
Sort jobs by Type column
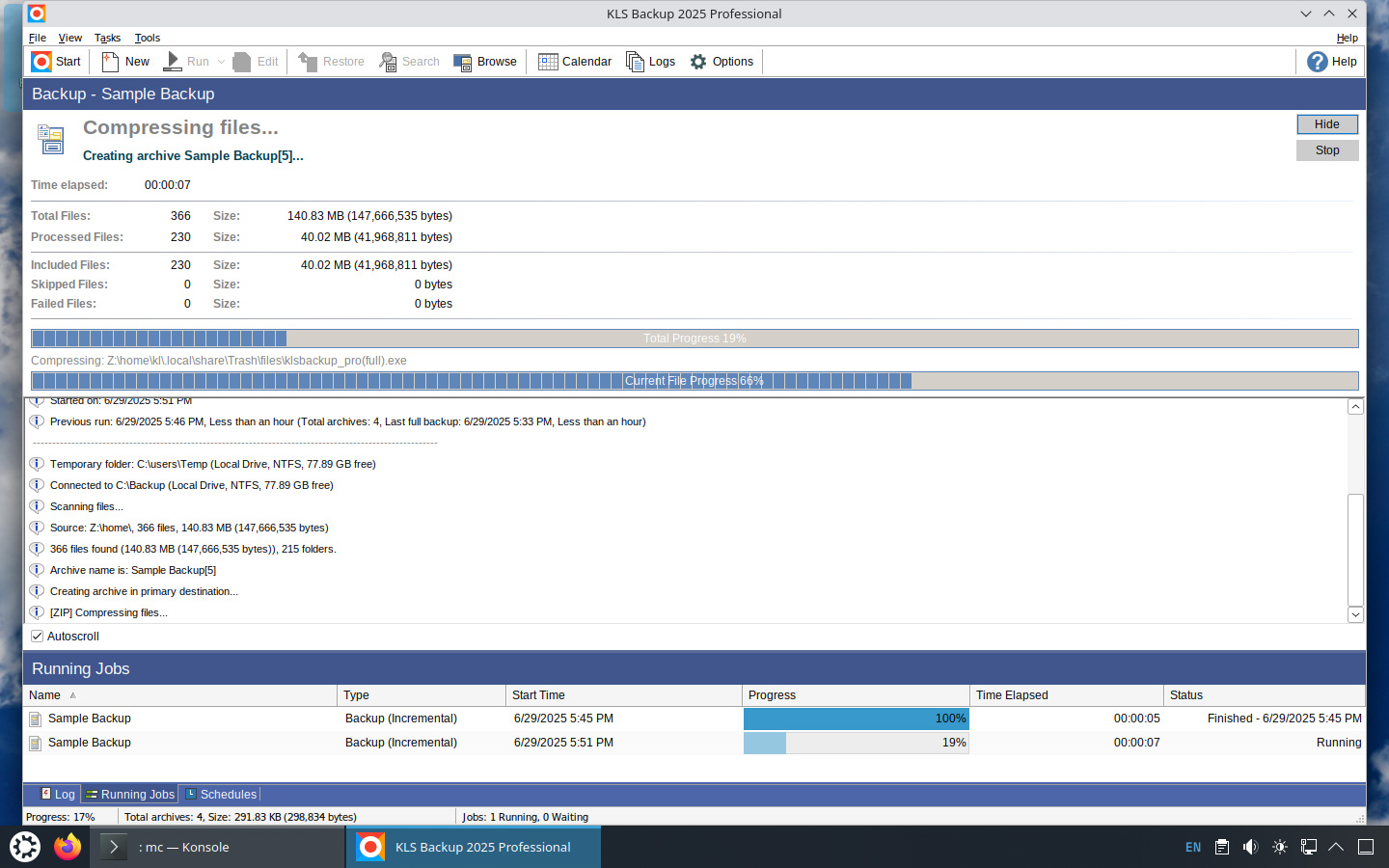[422, 695]
